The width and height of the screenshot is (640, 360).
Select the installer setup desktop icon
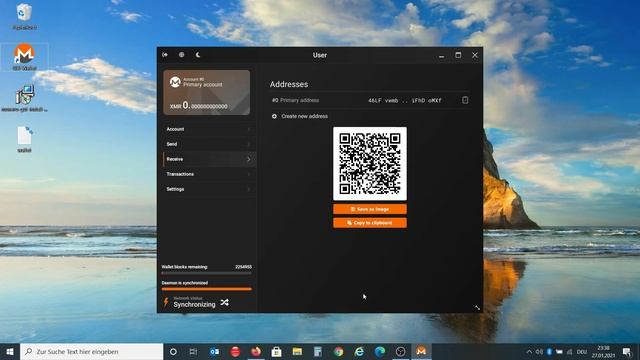pyautogui.click(x=24, y=98)
